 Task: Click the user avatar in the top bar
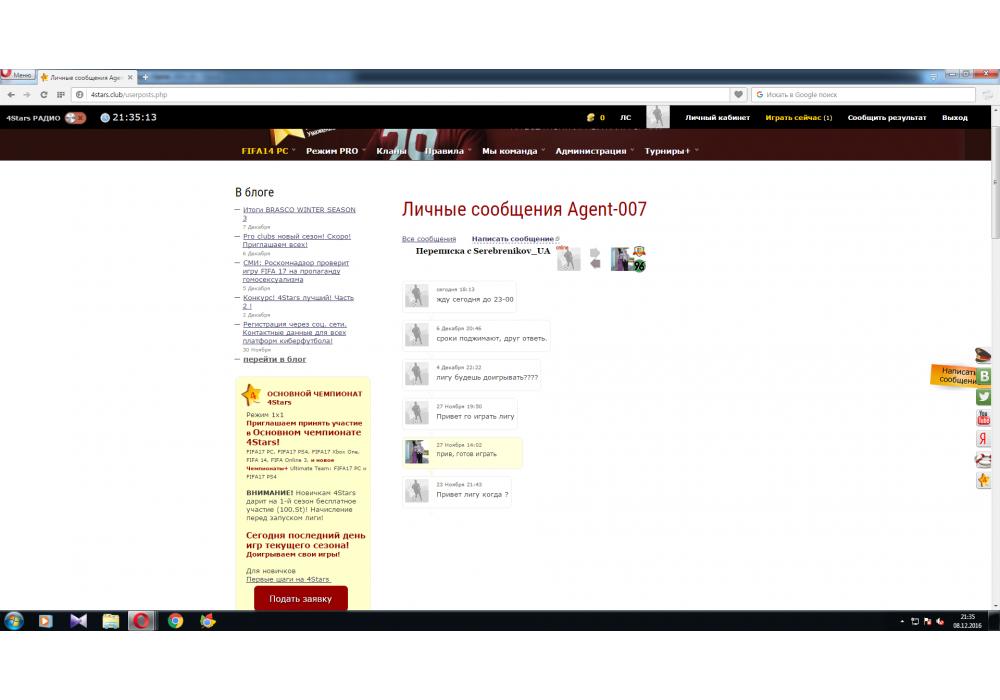click(657, 117)
